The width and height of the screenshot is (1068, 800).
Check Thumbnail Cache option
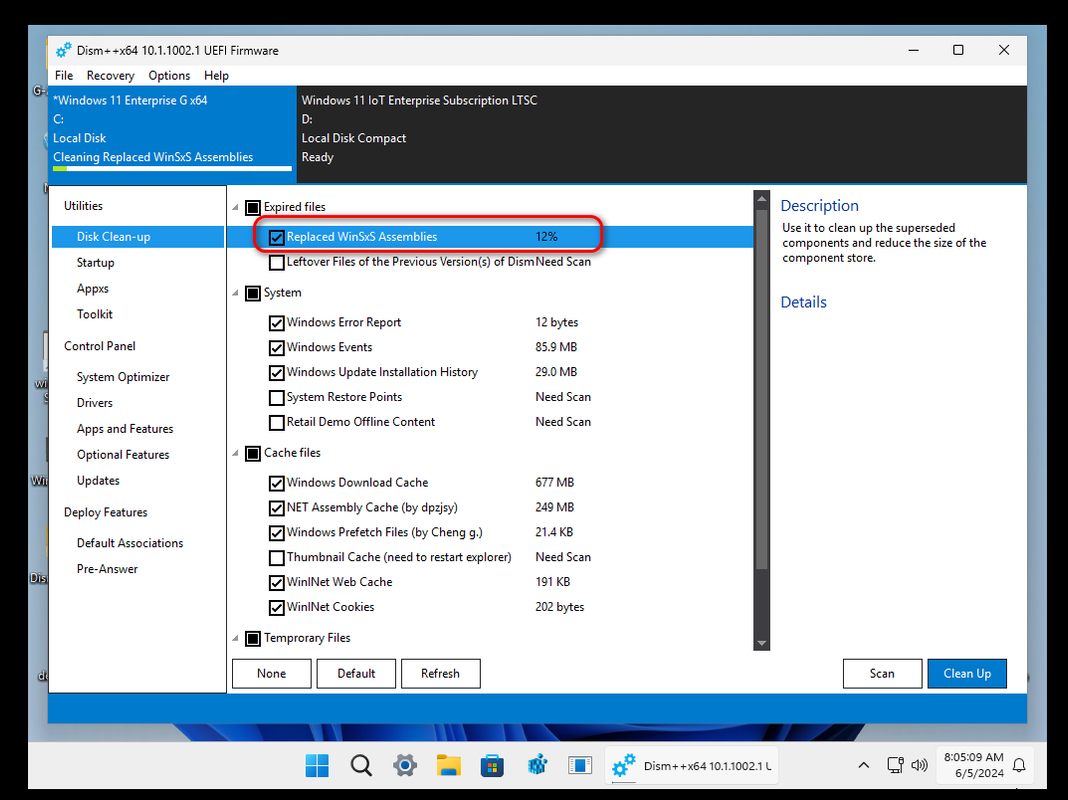coord(277,558)
